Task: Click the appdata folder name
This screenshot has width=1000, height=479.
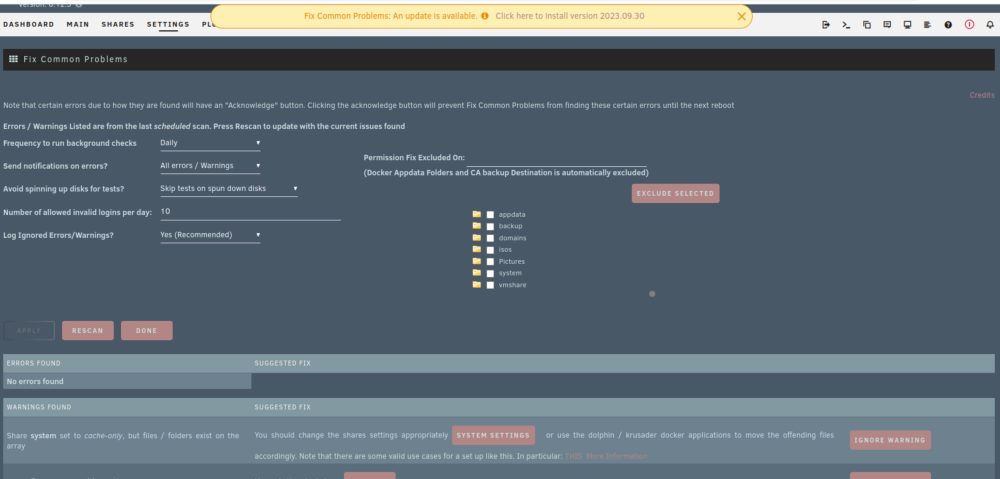Action: click(512, 215)
